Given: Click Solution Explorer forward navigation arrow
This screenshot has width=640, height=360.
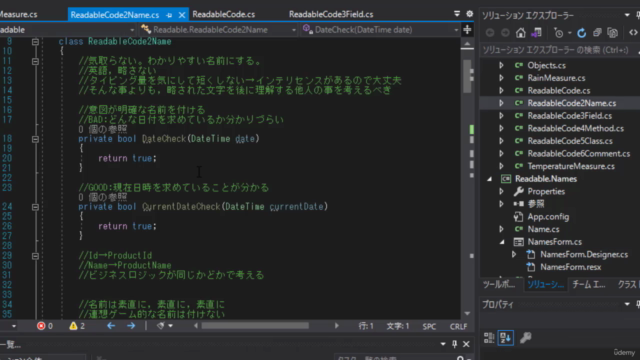Looking at the screenshot, I should click(x=505, y=33).
